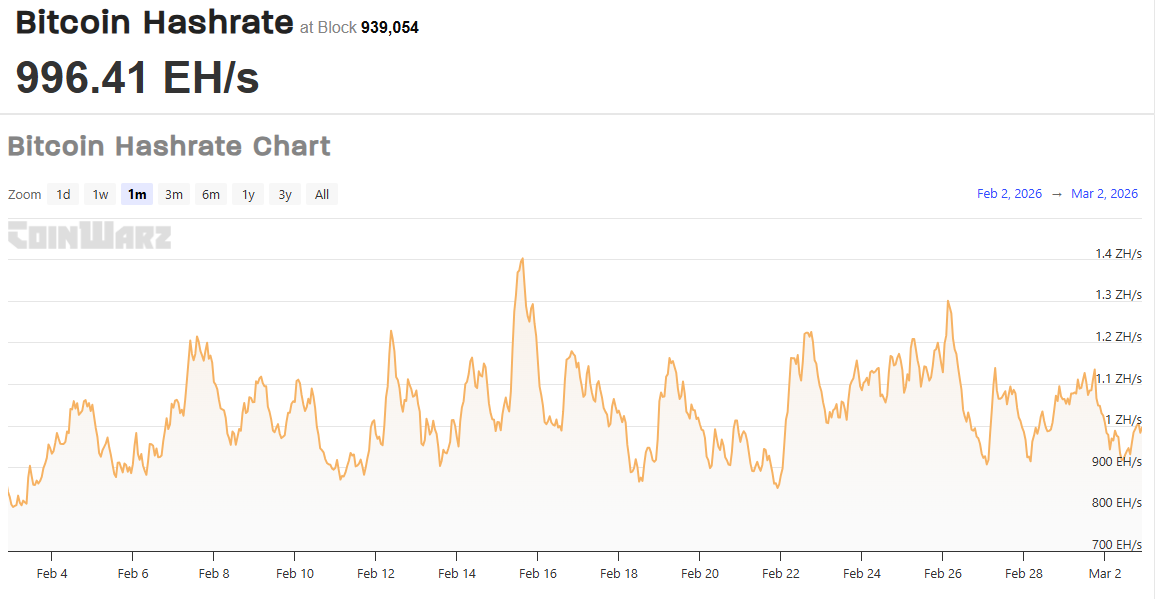Click the 800 EH/s axis label
This screenshot has width=1155, height=599.
pos(1117,503)
